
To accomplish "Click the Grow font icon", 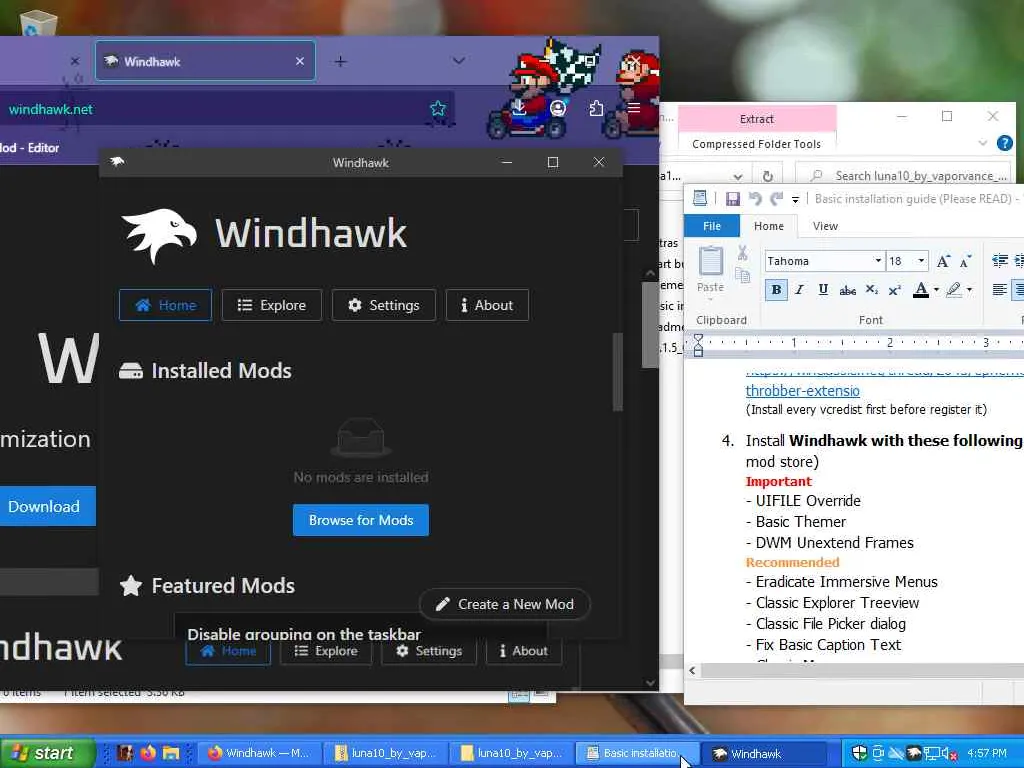I will pyautogui.click(x=943, y=261).
